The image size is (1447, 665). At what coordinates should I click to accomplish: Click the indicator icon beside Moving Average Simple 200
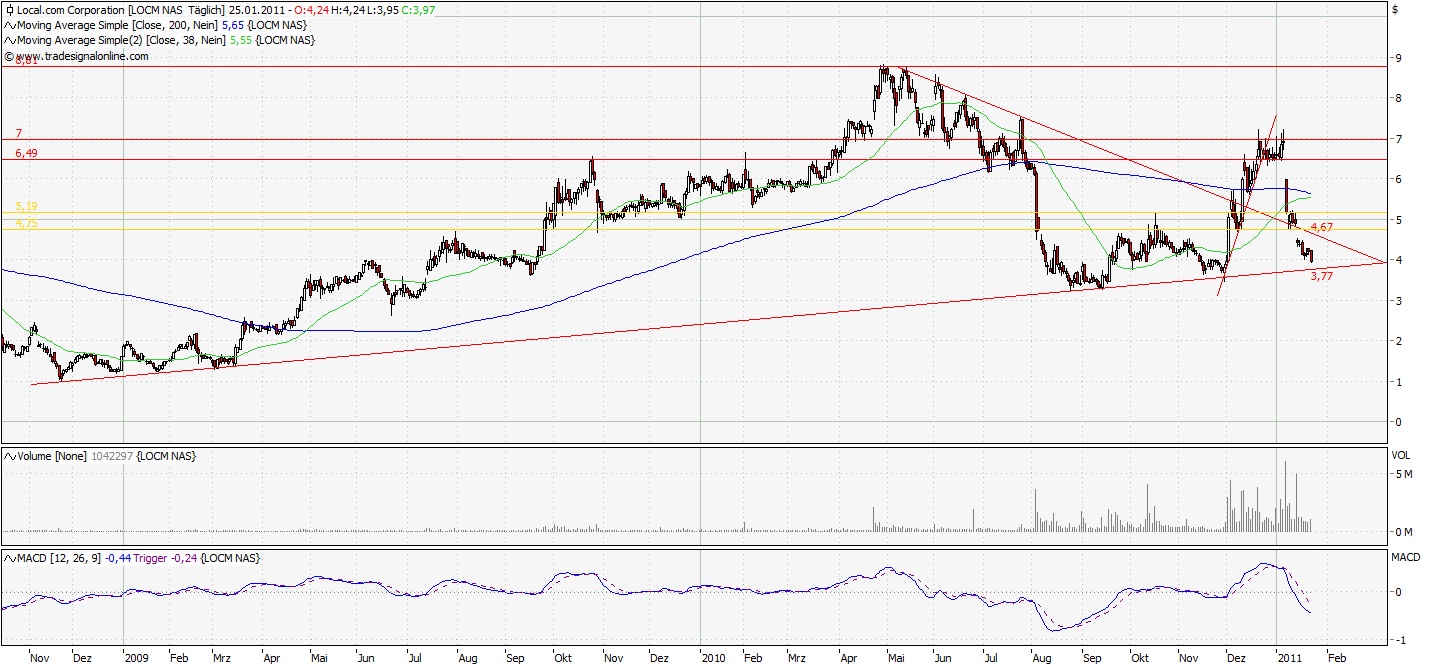pos(9,24)
